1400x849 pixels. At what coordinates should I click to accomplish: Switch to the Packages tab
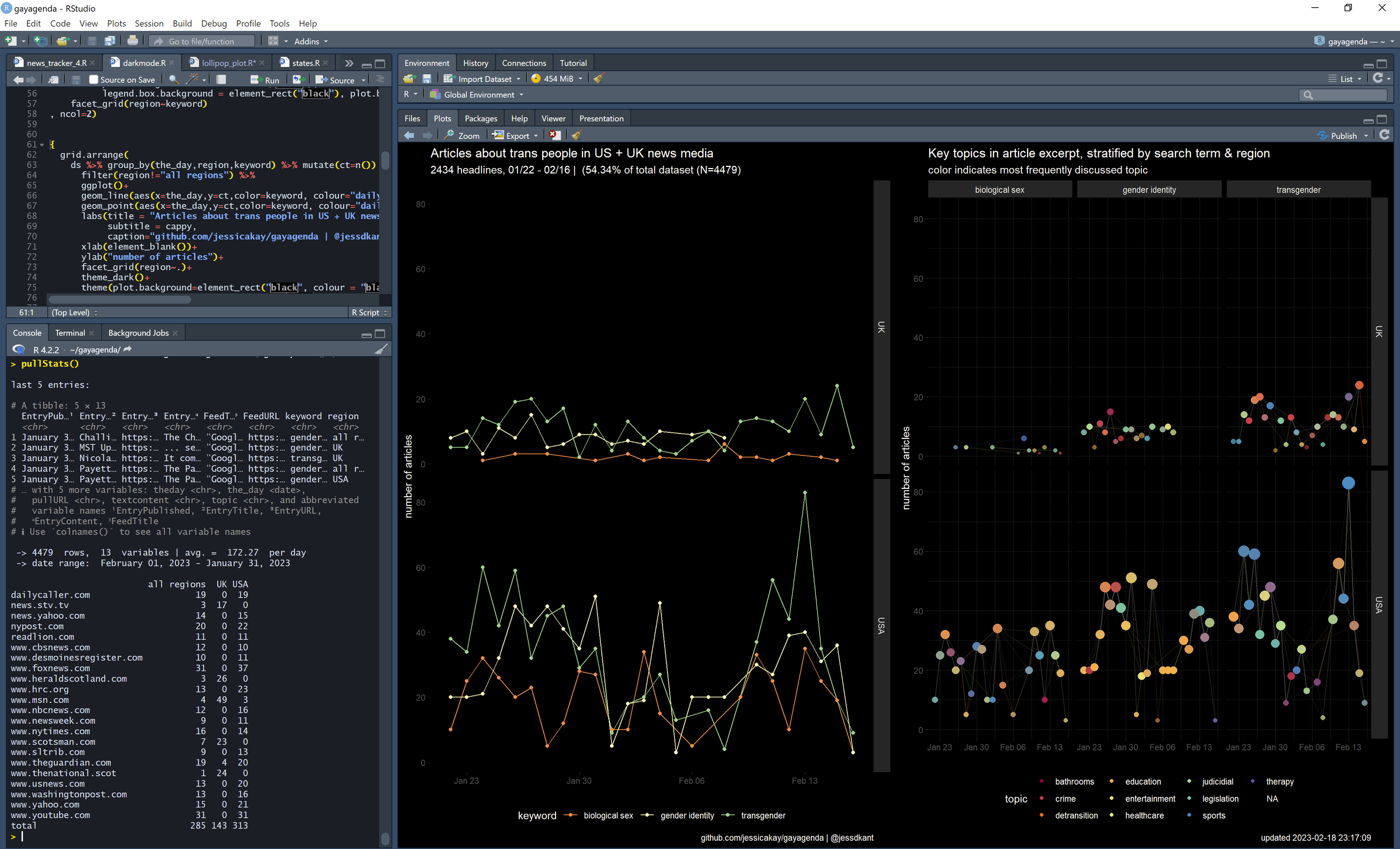[x=480, y=118]
